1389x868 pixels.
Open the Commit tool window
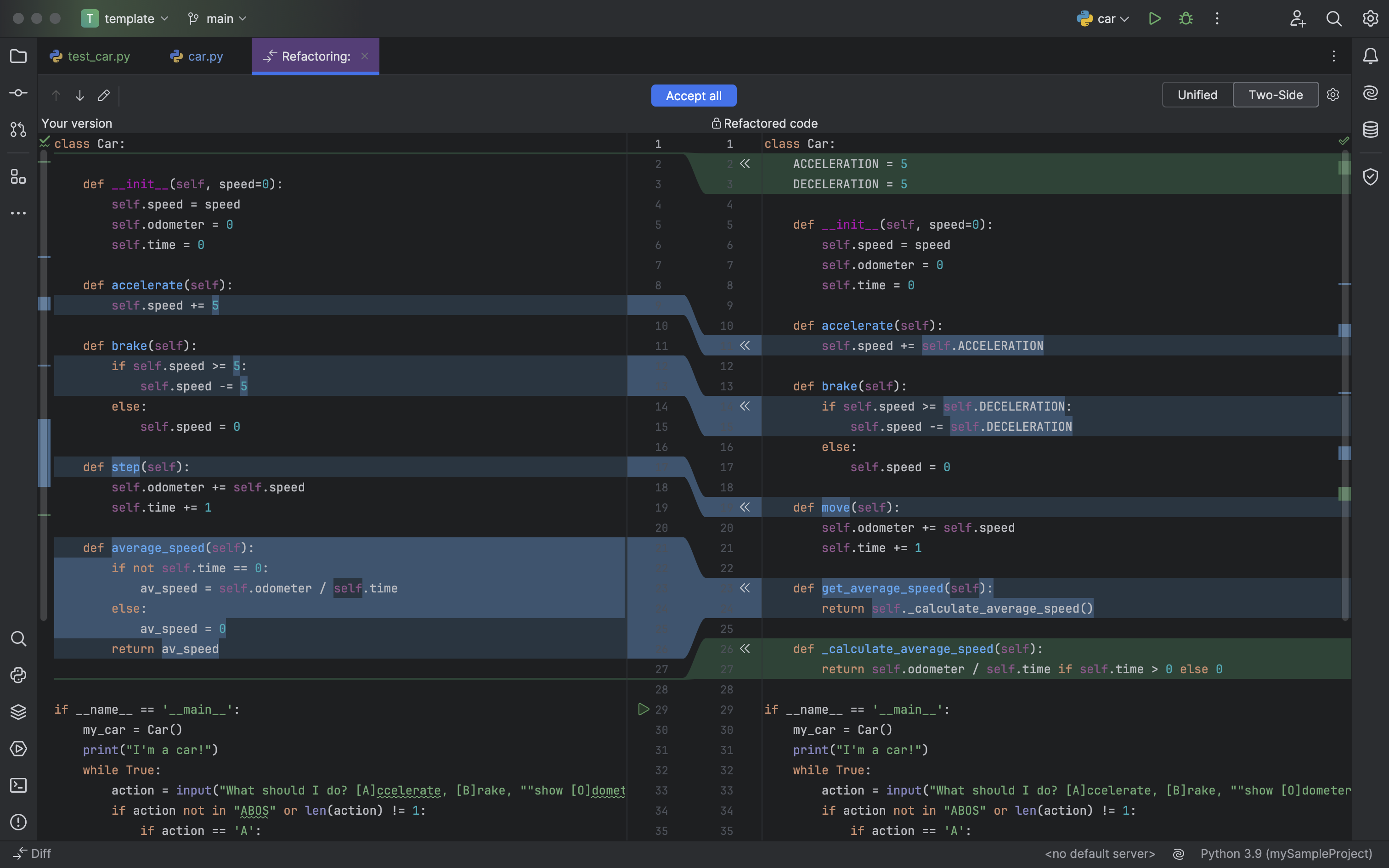point(18,93)
